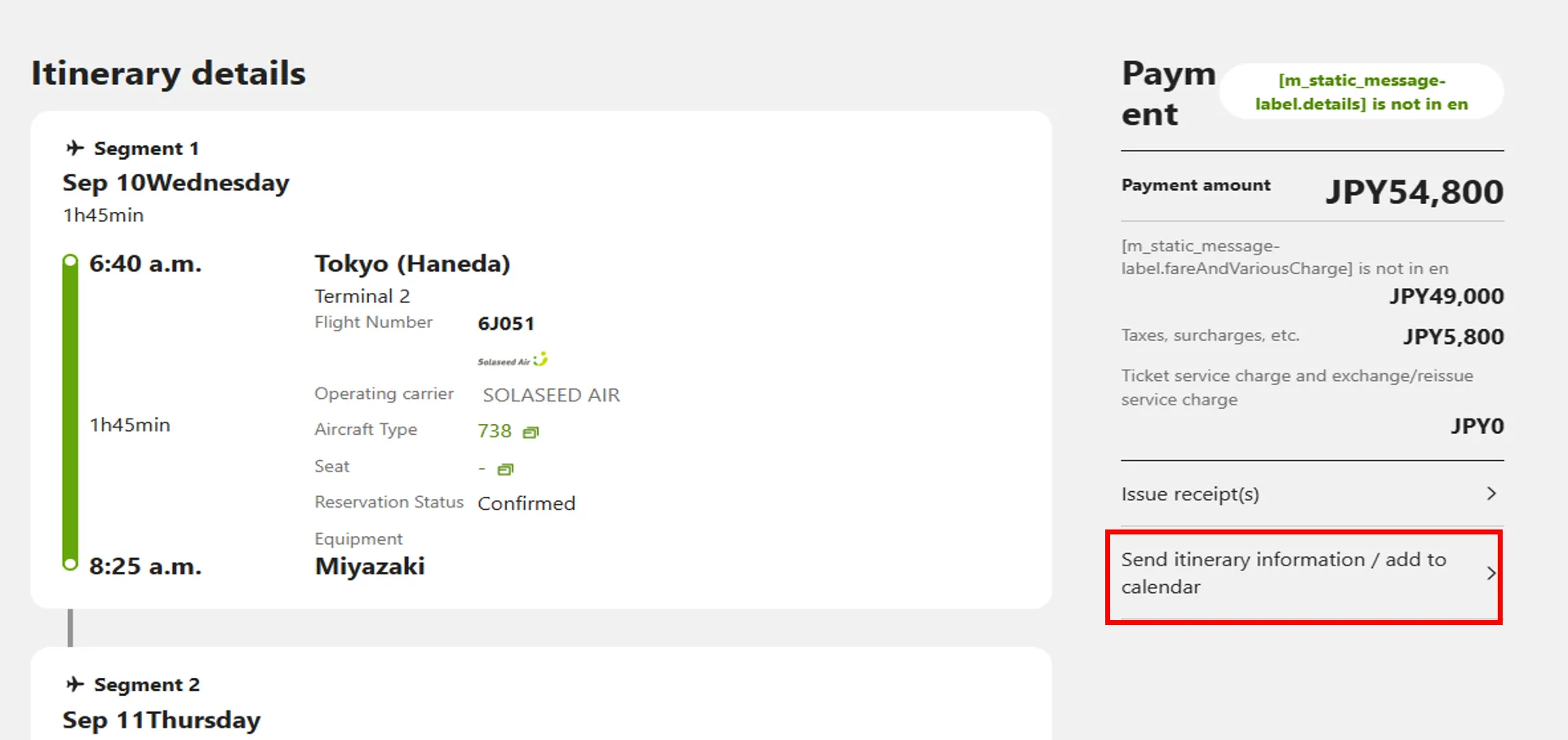Expand Send itinerary information chevron arrow
This screenshot has width=1568, height=740.
(1490, 574)
